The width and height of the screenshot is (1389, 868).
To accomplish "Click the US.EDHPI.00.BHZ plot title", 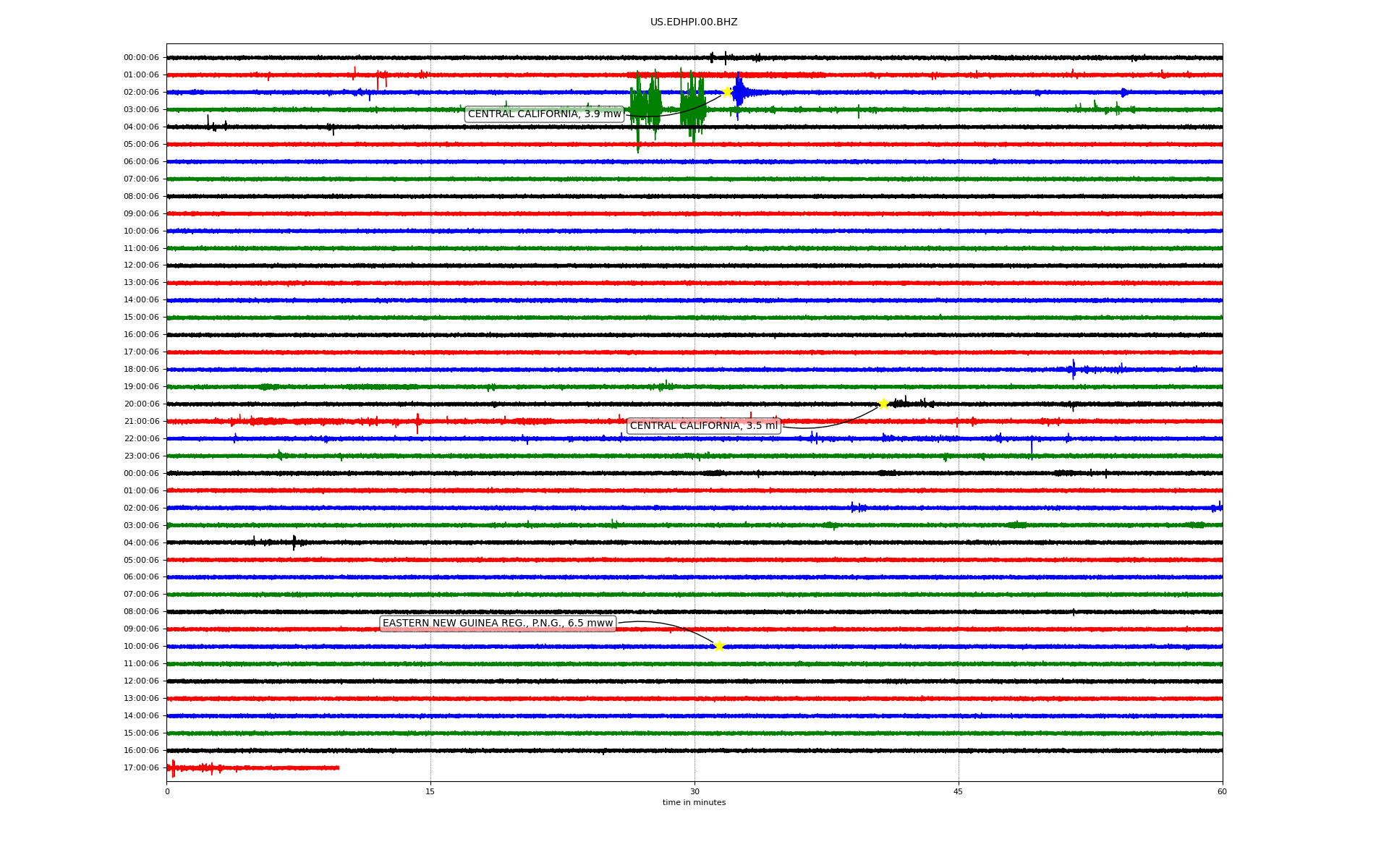I will coord(693,22).
